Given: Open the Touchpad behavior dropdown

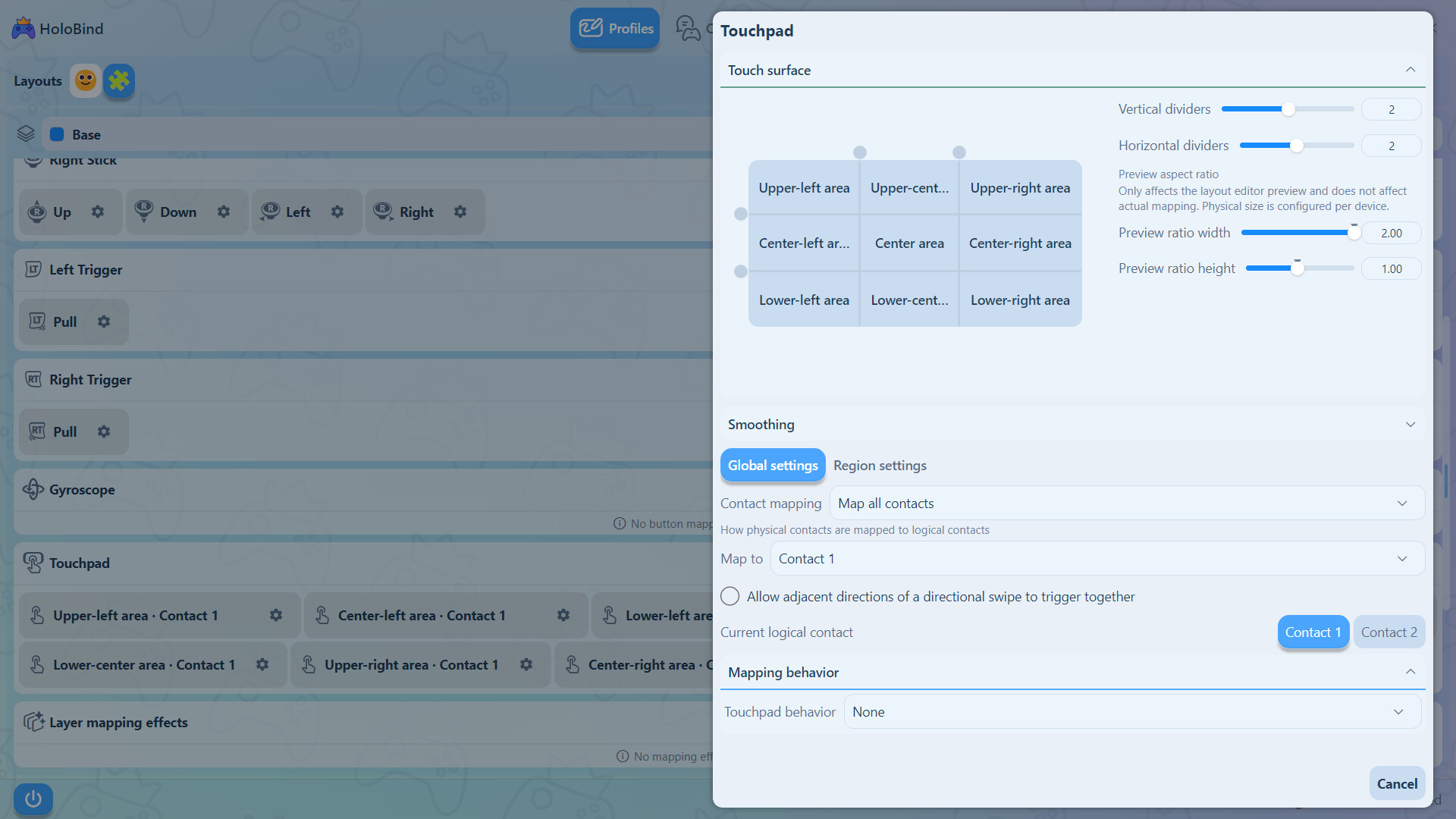Looking at the screenshot, I should [1132, 712].
